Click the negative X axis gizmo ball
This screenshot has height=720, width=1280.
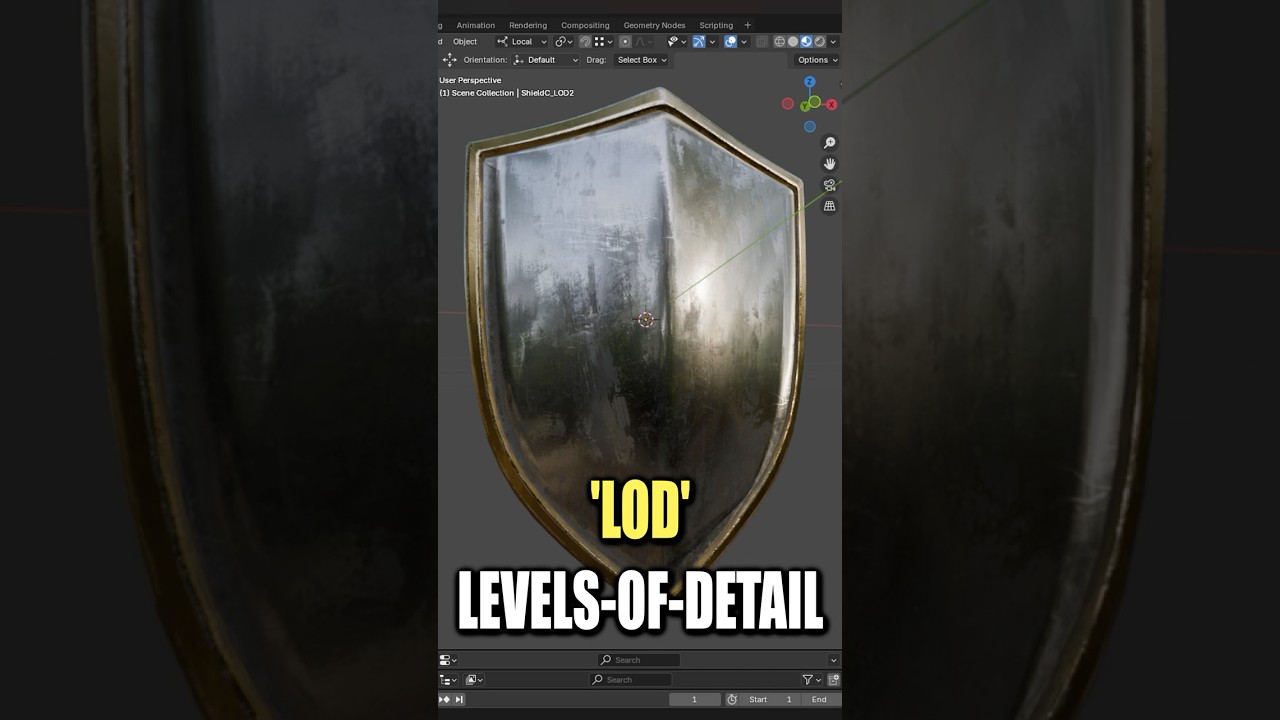tap(788, 104)
